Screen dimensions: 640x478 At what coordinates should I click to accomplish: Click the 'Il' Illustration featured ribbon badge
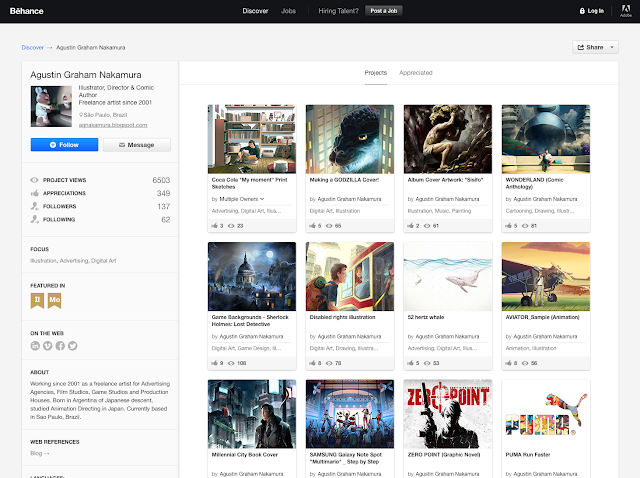(37, 300)
